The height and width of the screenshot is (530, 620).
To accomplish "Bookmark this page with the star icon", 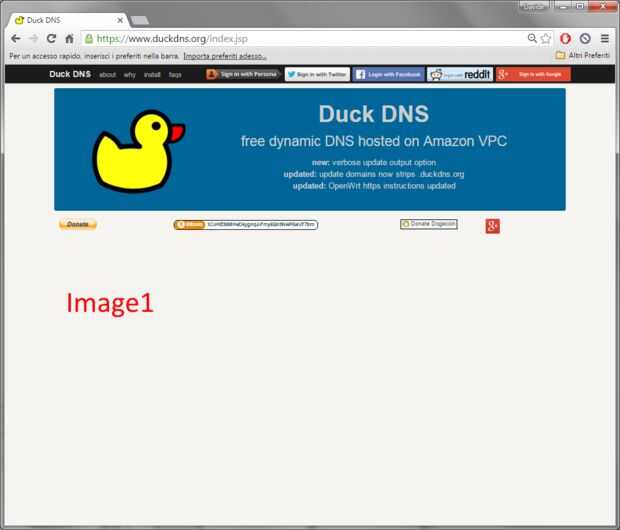I will (546, 38).
